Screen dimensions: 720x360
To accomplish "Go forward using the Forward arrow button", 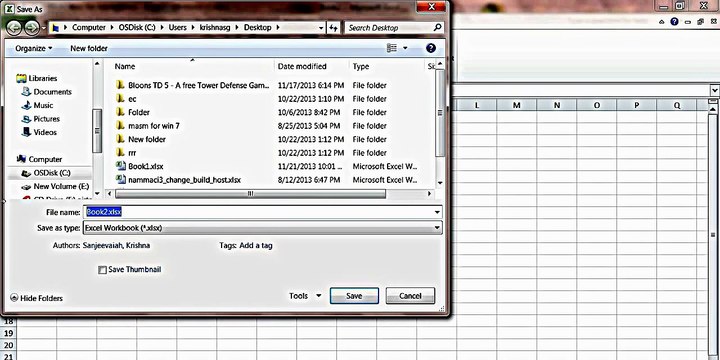I will coord(31,28).
